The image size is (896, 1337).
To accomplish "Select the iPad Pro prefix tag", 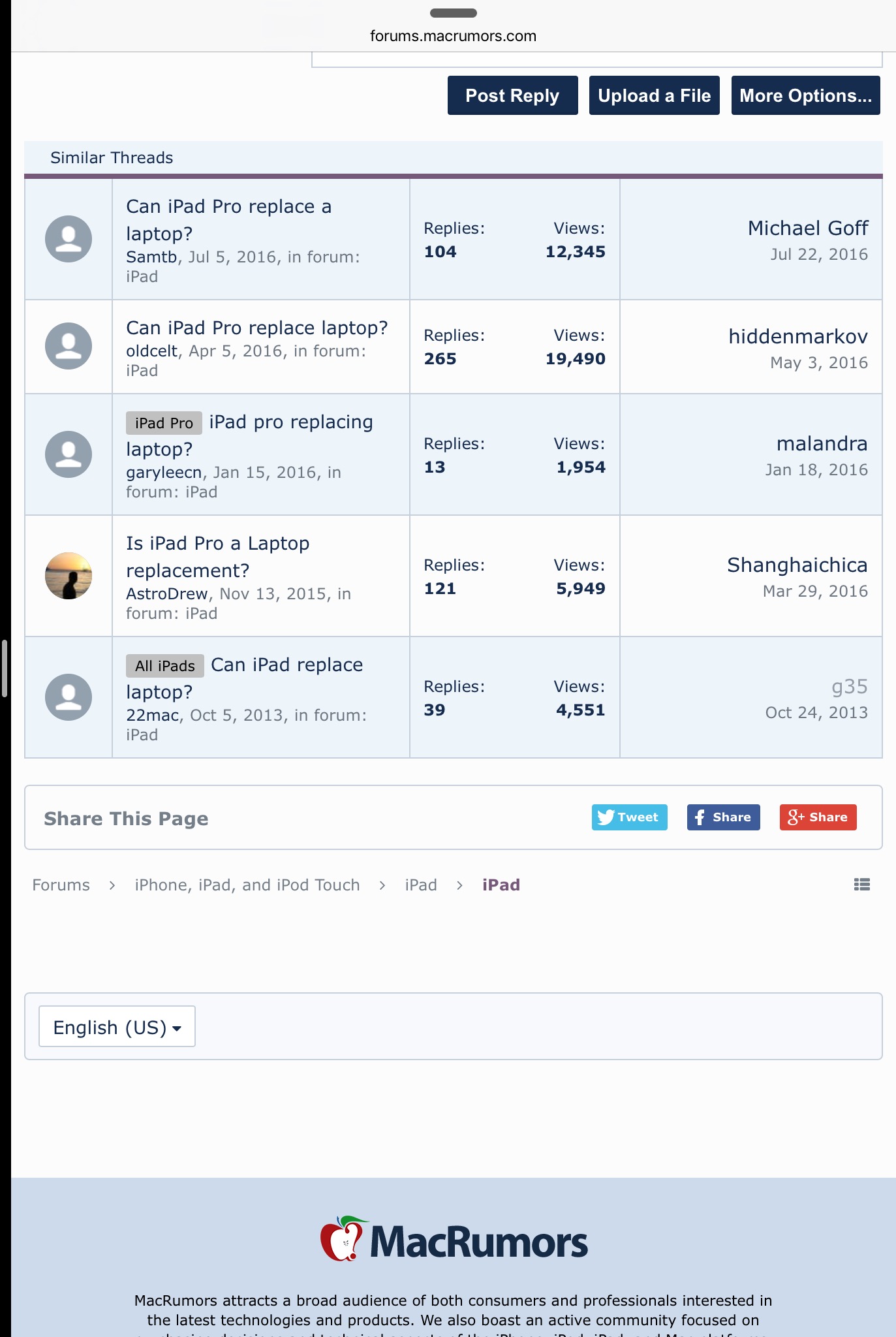I will (164, 423).
